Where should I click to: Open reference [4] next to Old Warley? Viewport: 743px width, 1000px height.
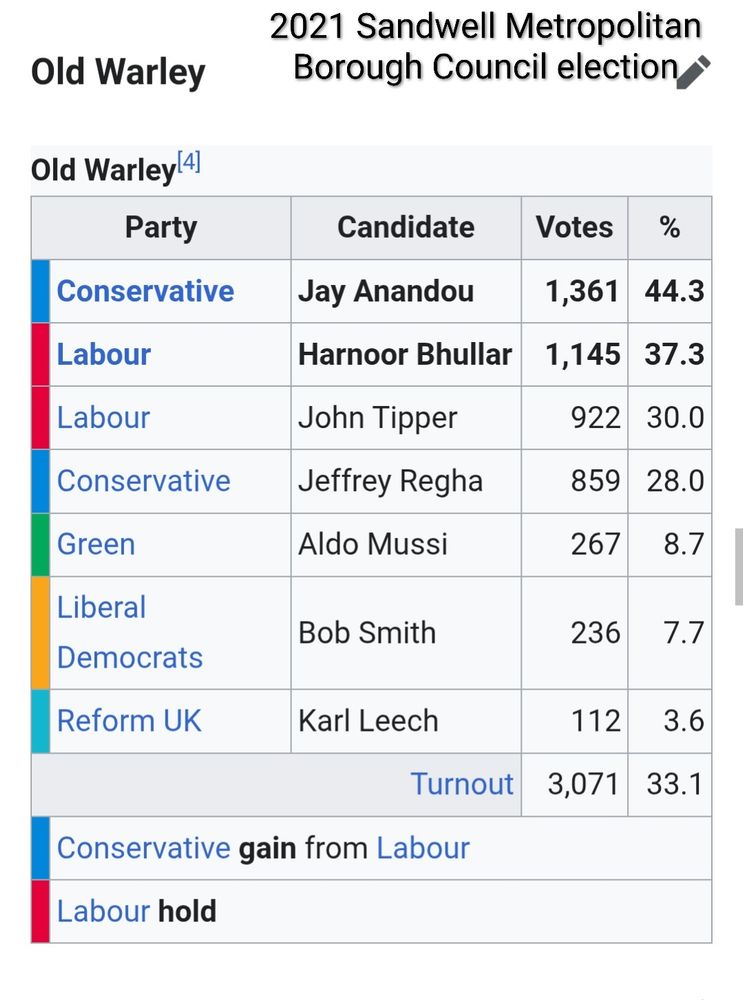pyautogui.click(x=190, y=160)
